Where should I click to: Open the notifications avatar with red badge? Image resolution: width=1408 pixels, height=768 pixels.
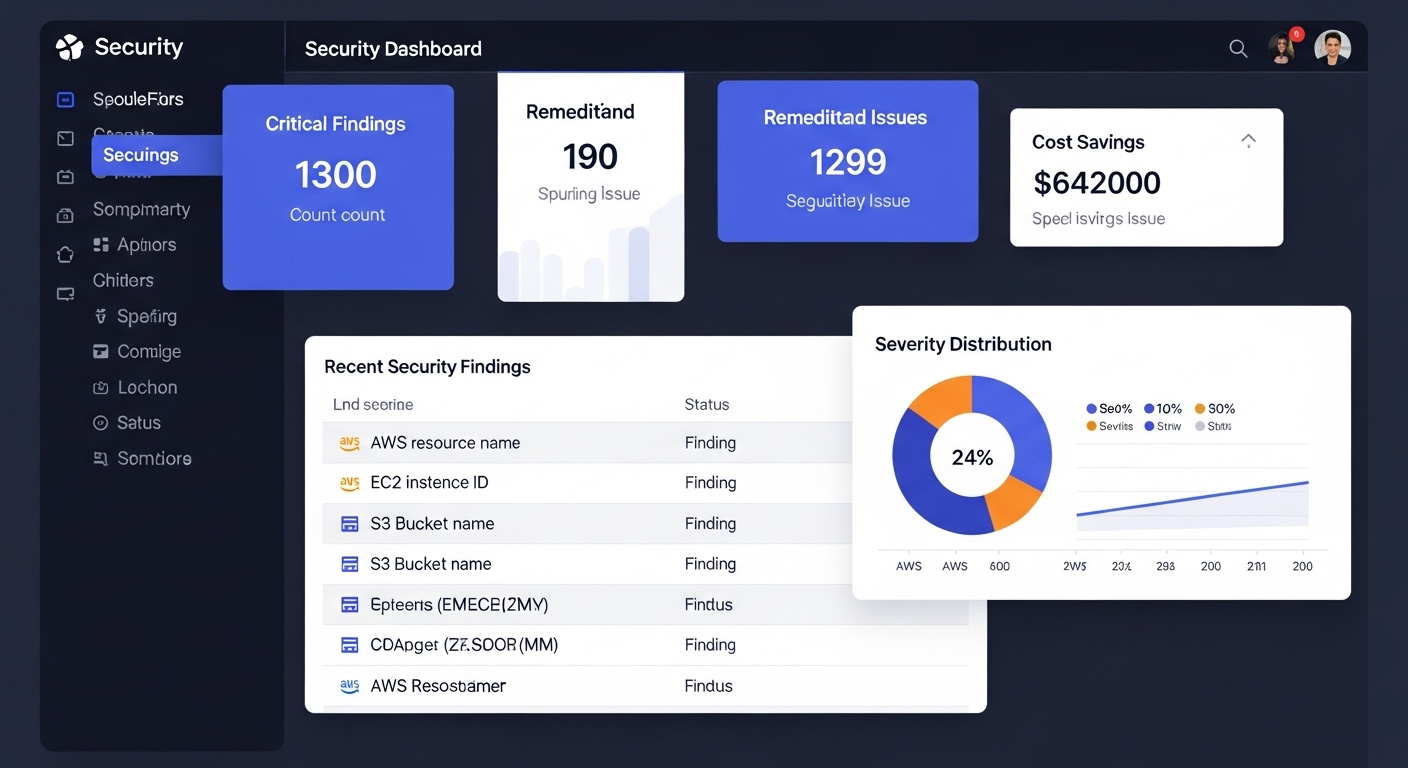tap(1283, 47)
